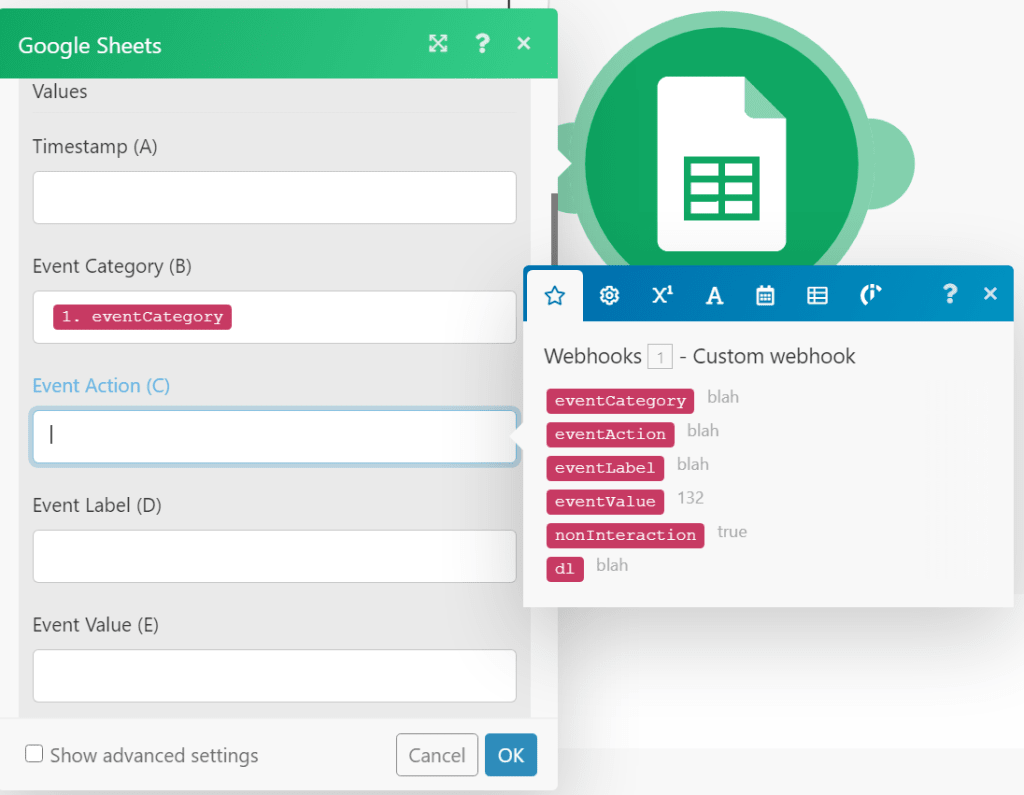The height and width of the screenshot is (795, 1024).
Task: Click the Values section heading
Action: [60, 91]
